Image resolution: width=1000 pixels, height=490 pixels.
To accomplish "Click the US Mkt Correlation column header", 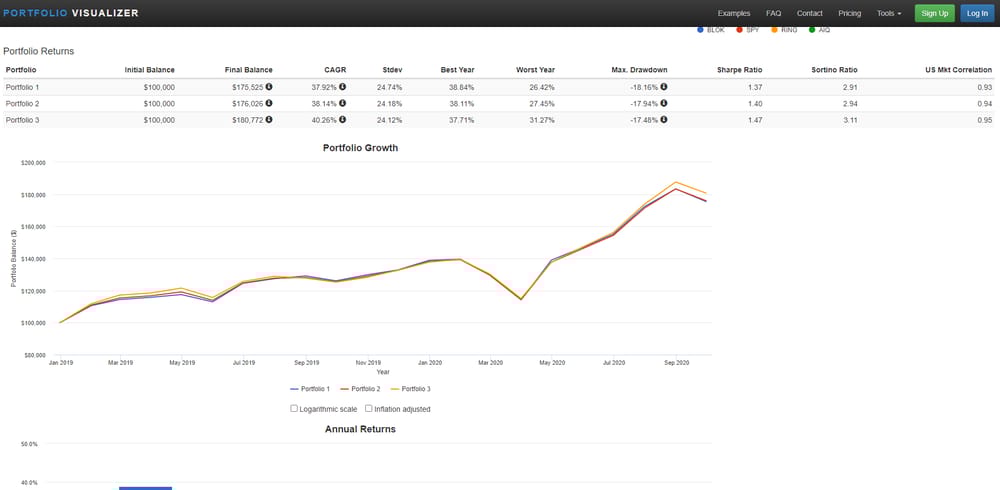I will (x=959, y=70).
